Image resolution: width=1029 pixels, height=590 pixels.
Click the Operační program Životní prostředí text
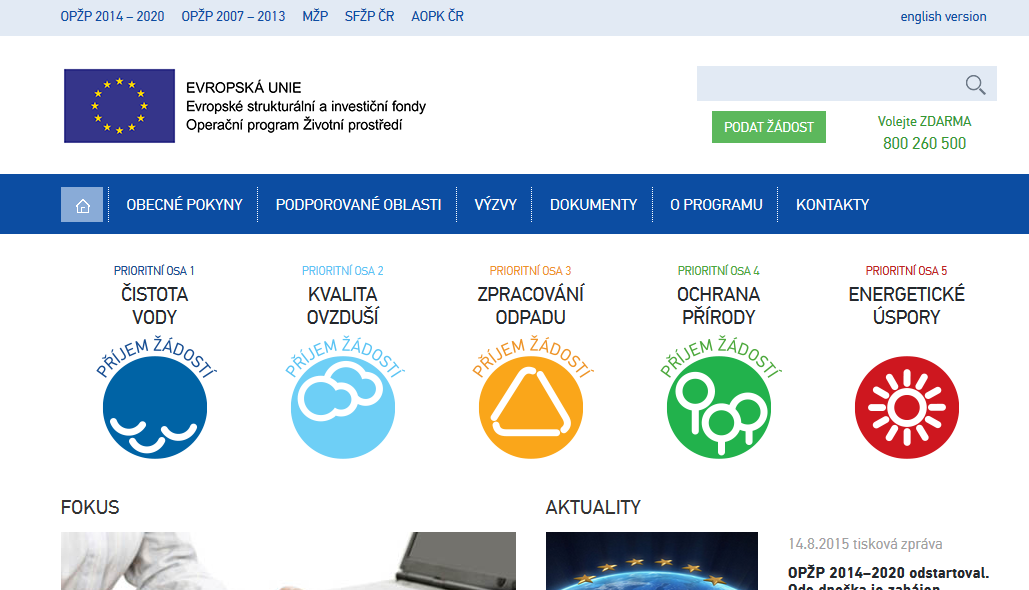(294, 125)
